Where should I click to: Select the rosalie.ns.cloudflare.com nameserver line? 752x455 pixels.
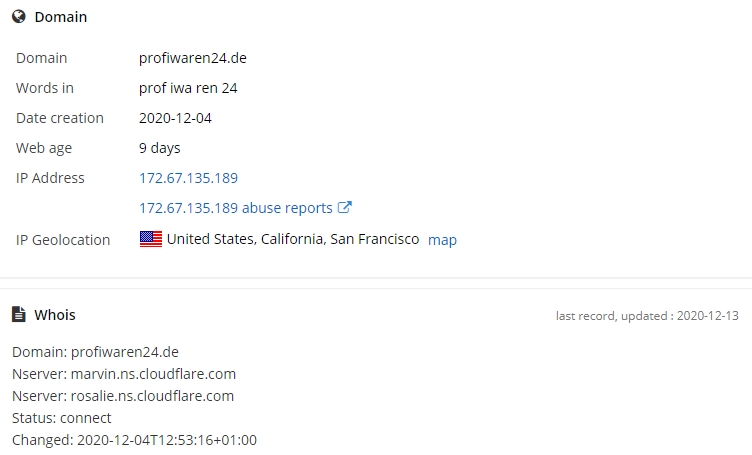coord(123,396)
